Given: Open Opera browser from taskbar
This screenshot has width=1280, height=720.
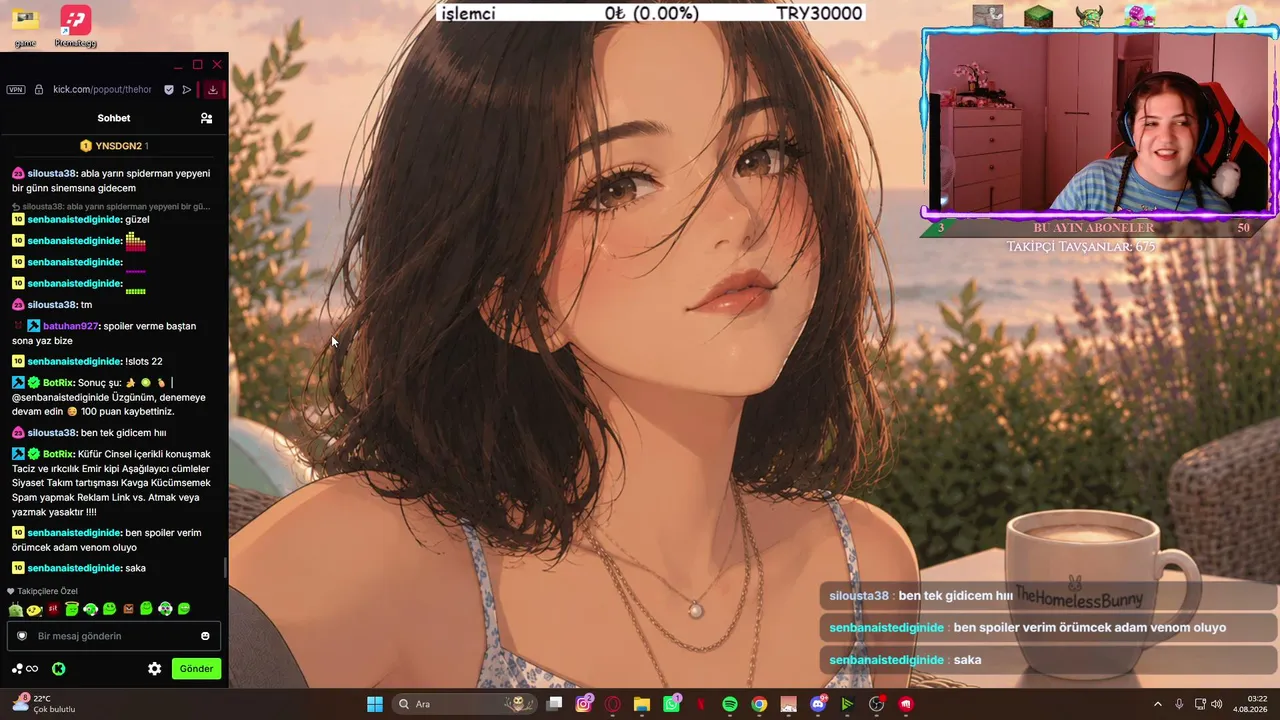Looking at the screenshot, I should (x=613, y=704).
